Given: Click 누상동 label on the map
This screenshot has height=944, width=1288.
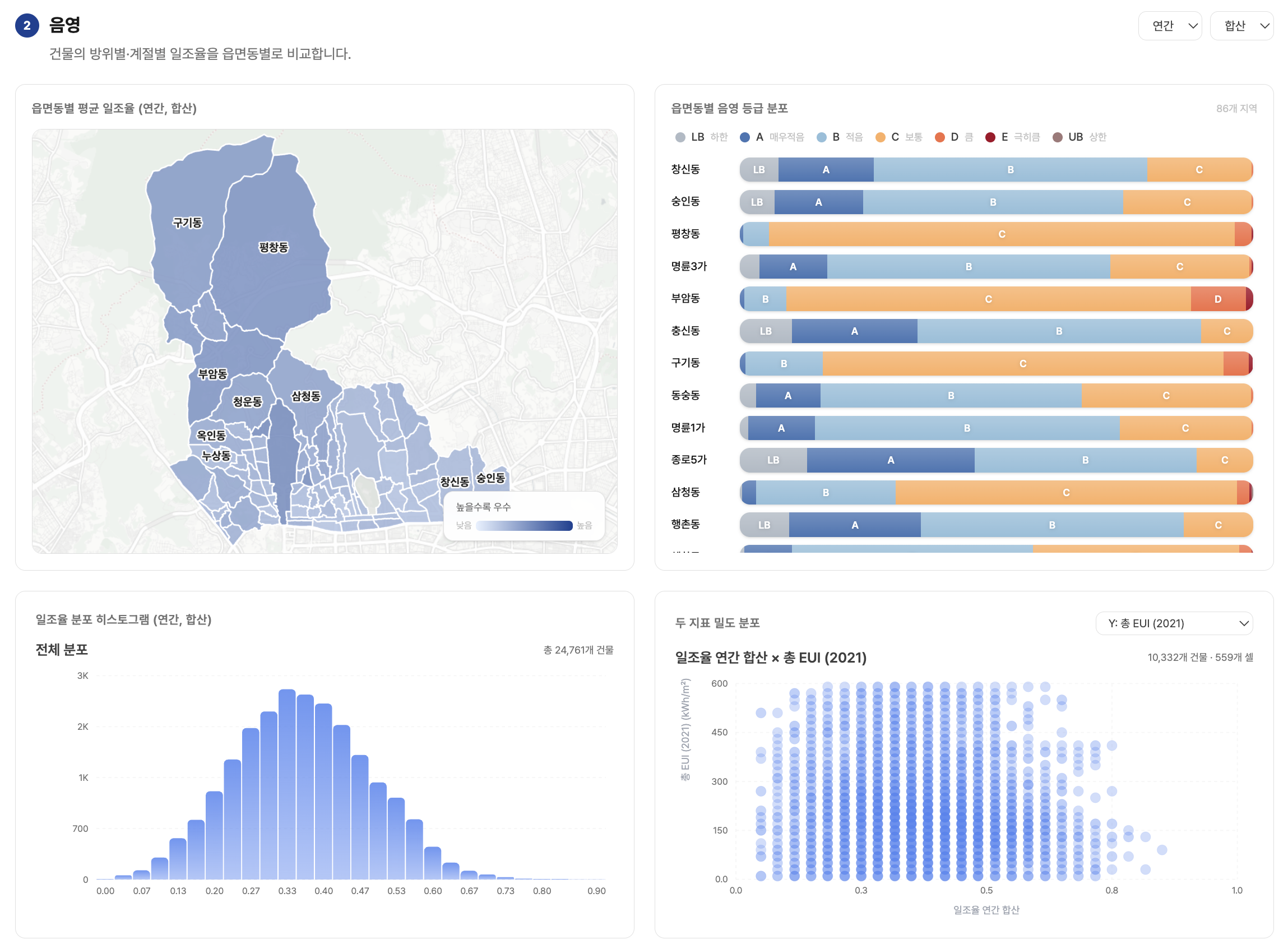Looking at the screenshot, I should point(216,456).
